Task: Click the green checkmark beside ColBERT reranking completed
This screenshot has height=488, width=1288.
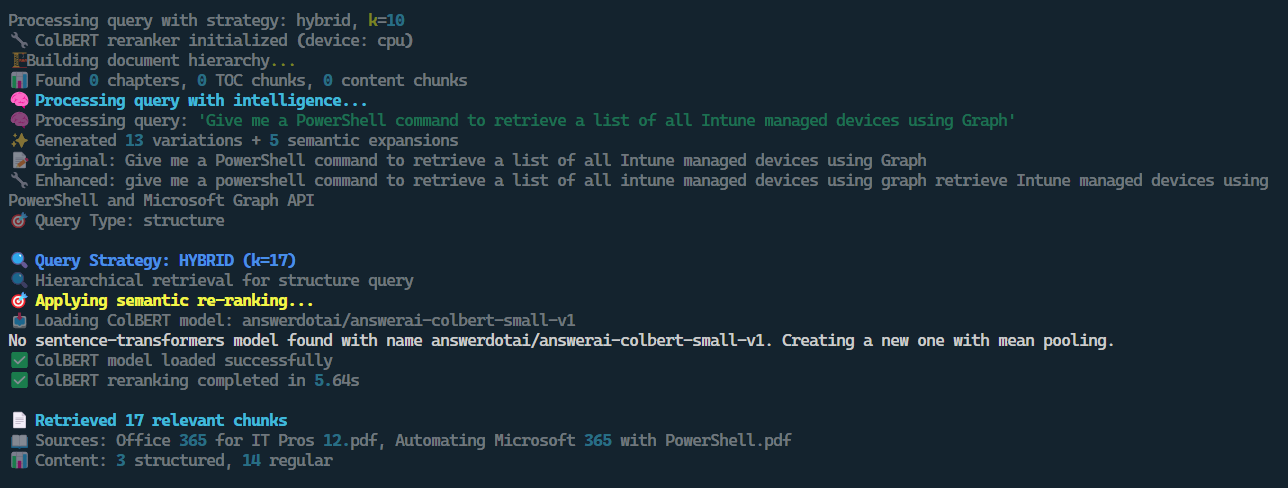Action: (17, 380)
